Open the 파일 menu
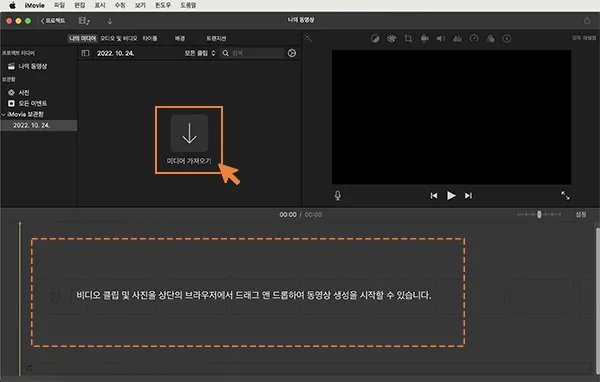The image size is (600, 382). tap(59, 5)
